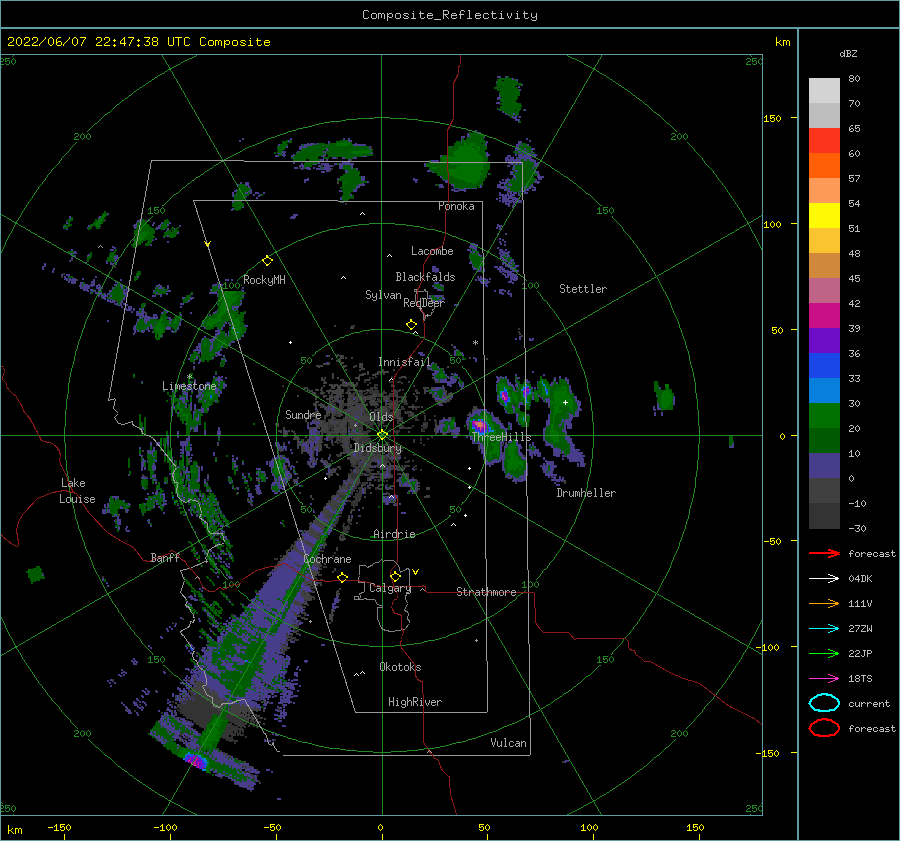Click the Calgary city label
This screenshot has width=900, height=841.
coord(390,588)
